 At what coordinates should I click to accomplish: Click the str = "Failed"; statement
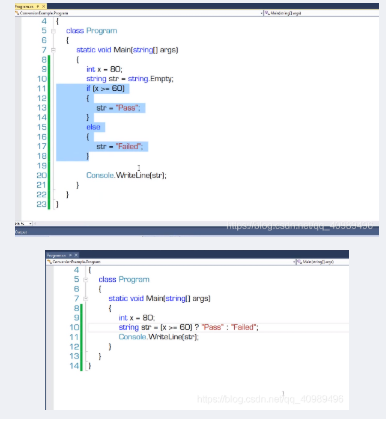coord(120,146)
